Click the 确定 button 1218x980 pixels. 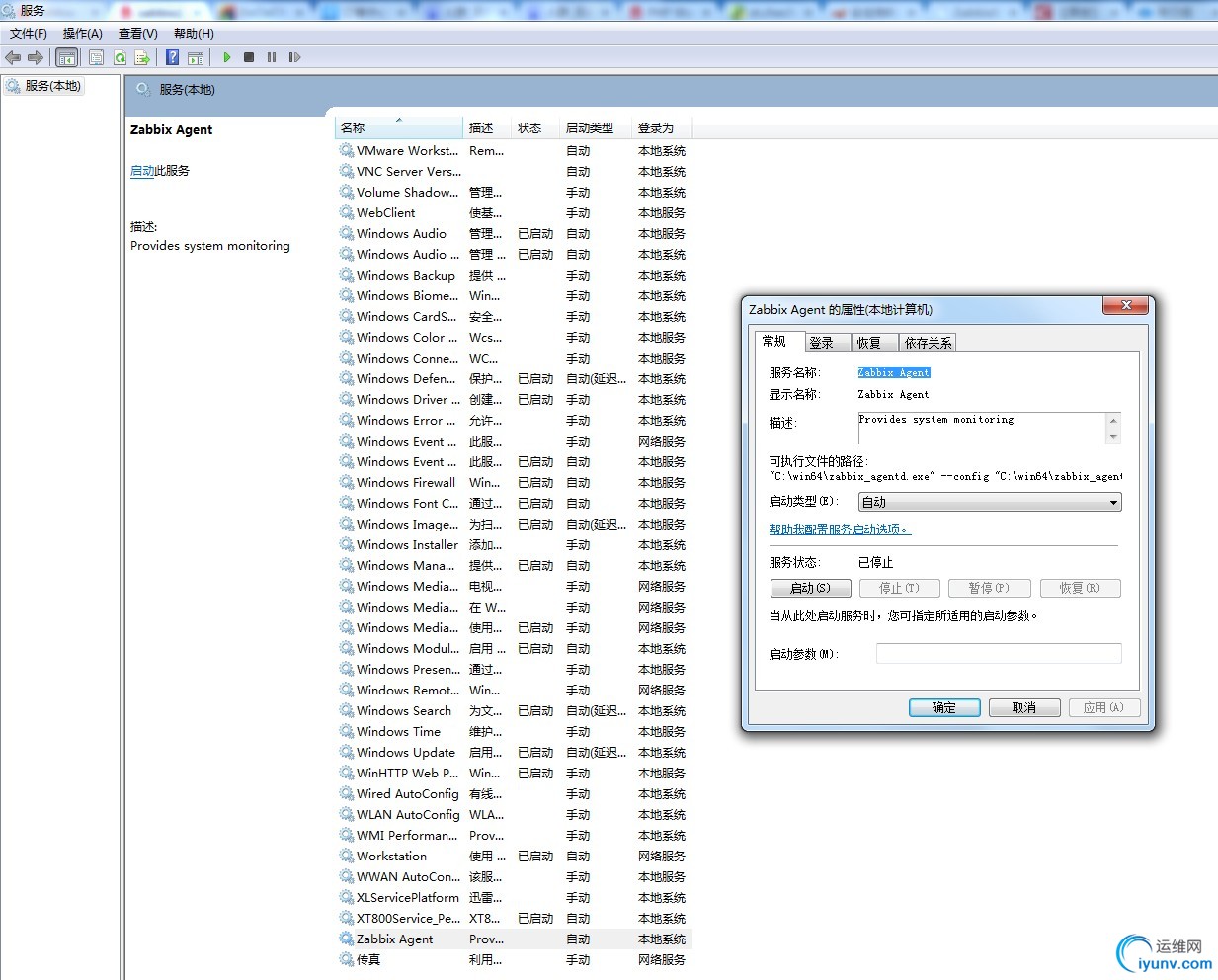(944, 707)
